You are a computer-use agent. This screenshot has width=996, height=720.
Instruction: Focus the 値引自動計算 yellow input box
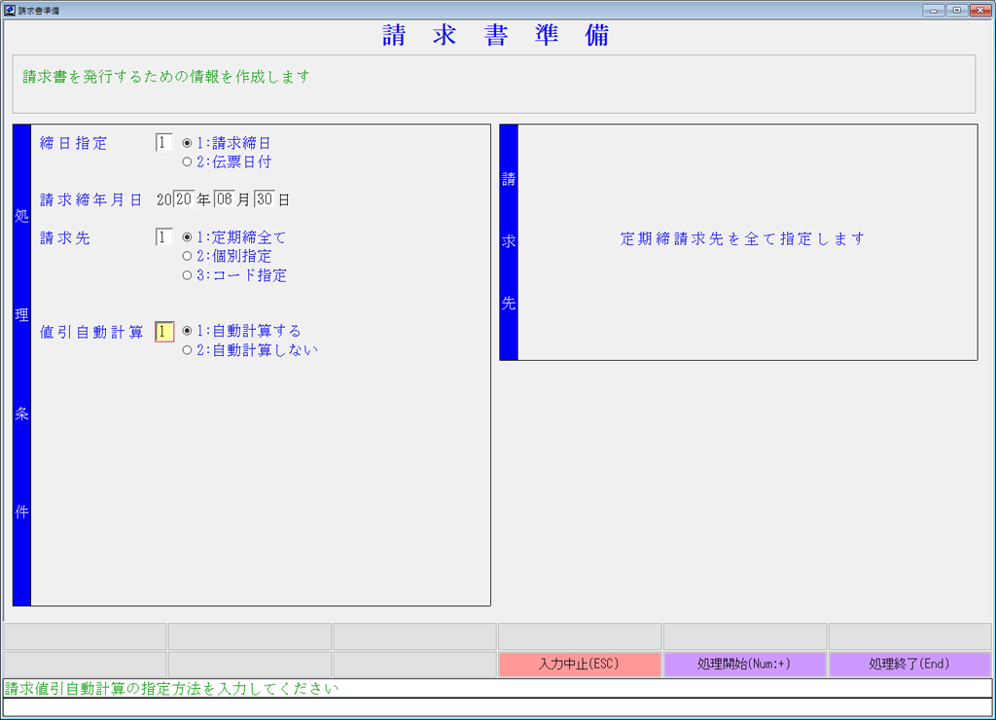(x=164, y=331)
